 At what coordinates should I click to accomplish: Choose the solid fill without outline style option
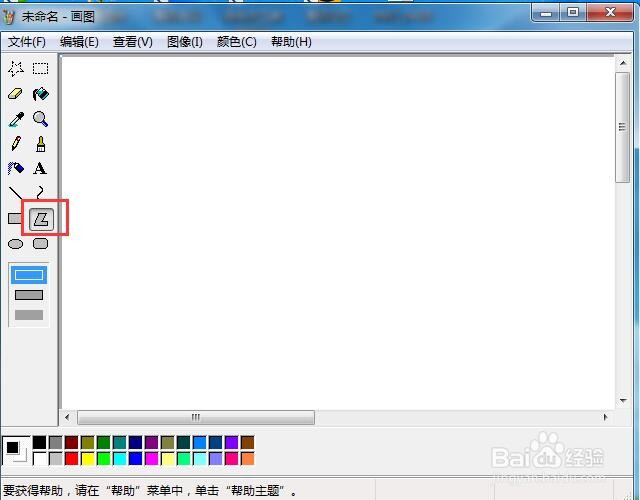[29, 315]
